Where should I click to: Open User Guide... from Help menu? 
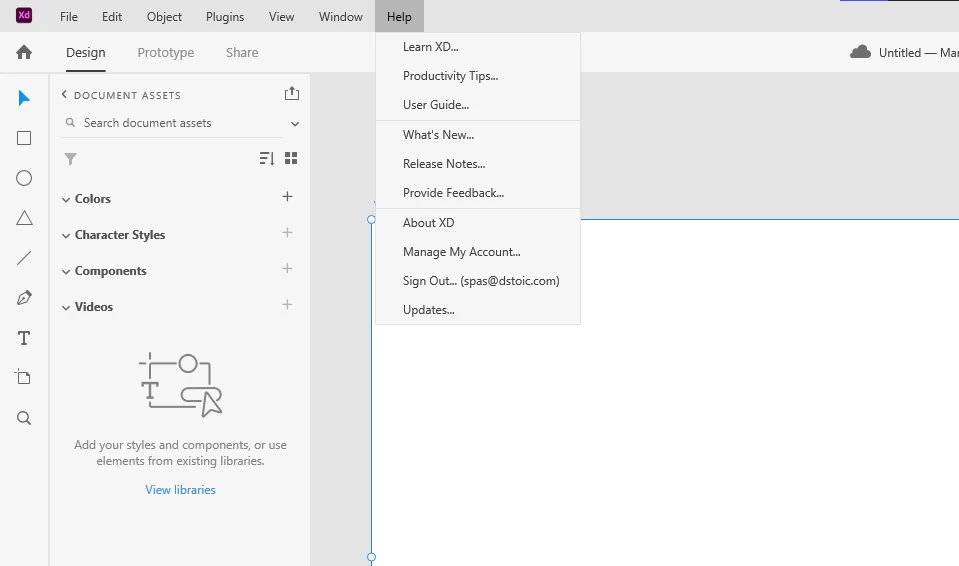(x=478, y=105)
